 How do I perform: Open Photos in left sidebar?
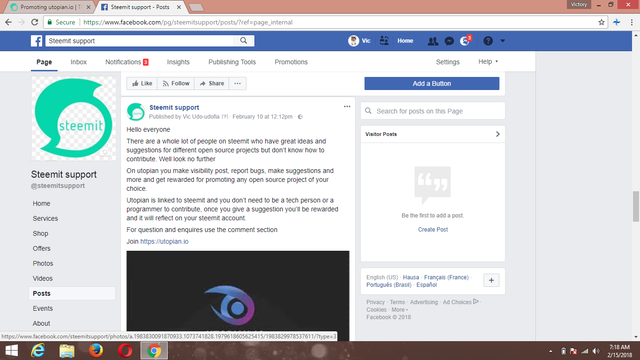pyautogui.click(x=43, y=264)
